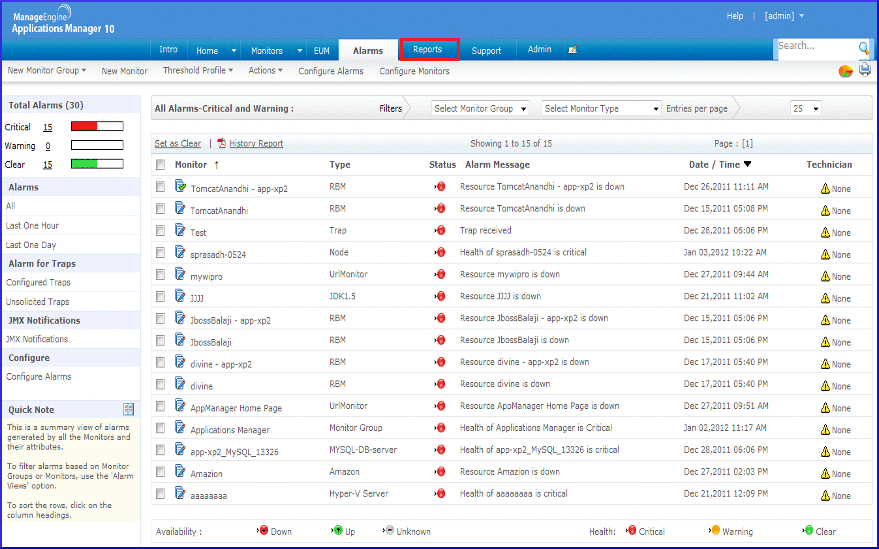879x549 pixels.
Task: Click the edit icon for sprasadh-0524
Action: tap(180, 251)
